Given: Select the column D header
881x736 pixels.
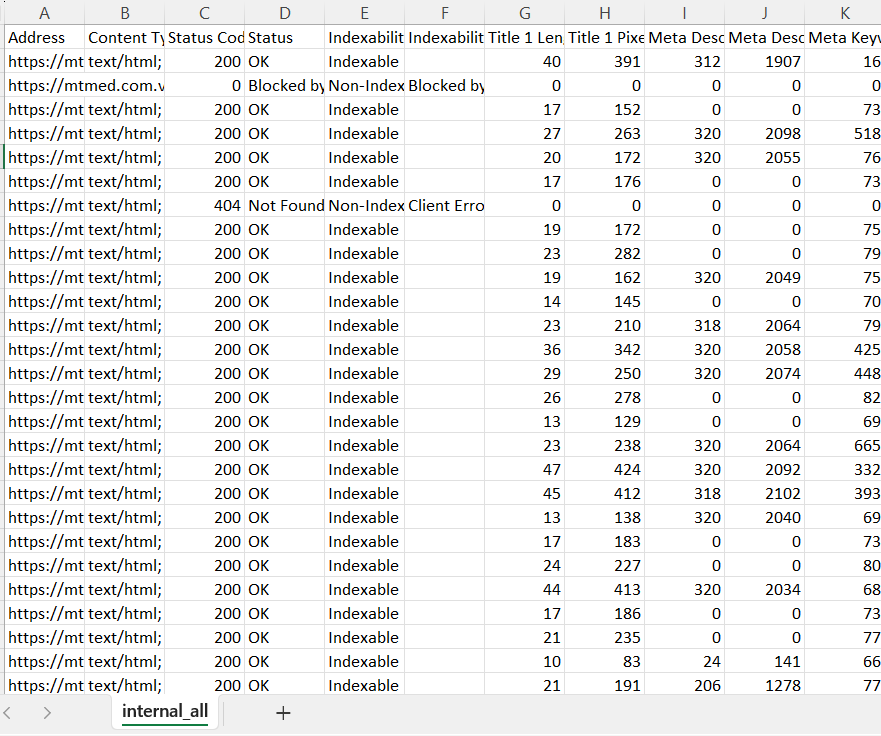Looking at the screenshot, I should [285, 13].
